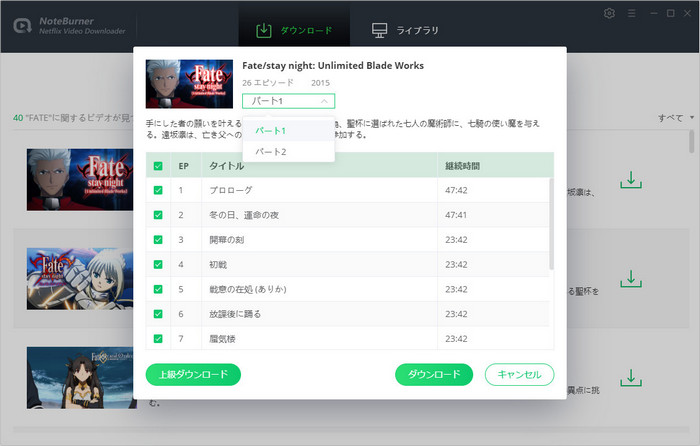Click the green ダウンロード button in dialog
700x446 pixels.
[434, 374]
